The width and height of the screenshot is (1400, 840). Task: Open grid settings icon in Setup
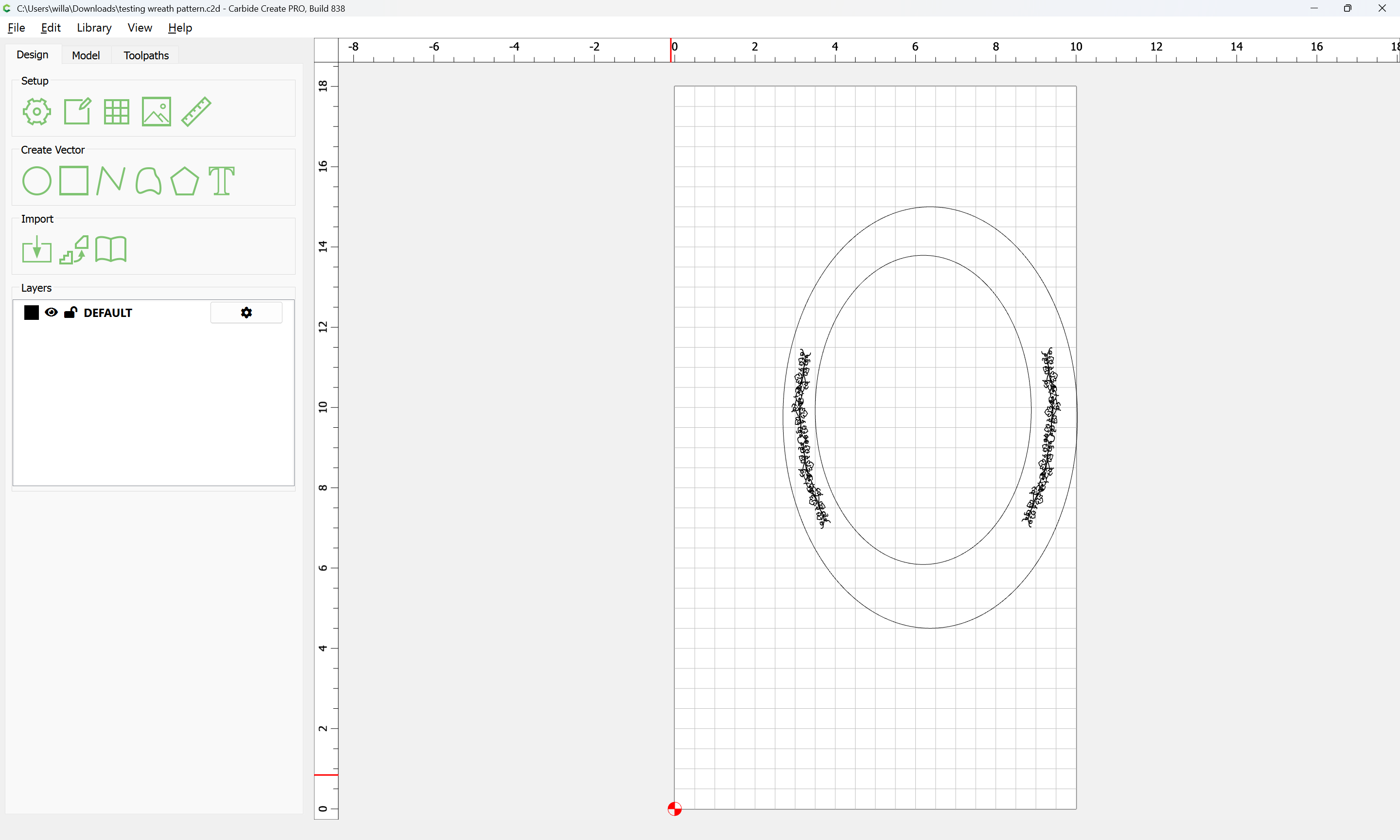coord(117,111)
